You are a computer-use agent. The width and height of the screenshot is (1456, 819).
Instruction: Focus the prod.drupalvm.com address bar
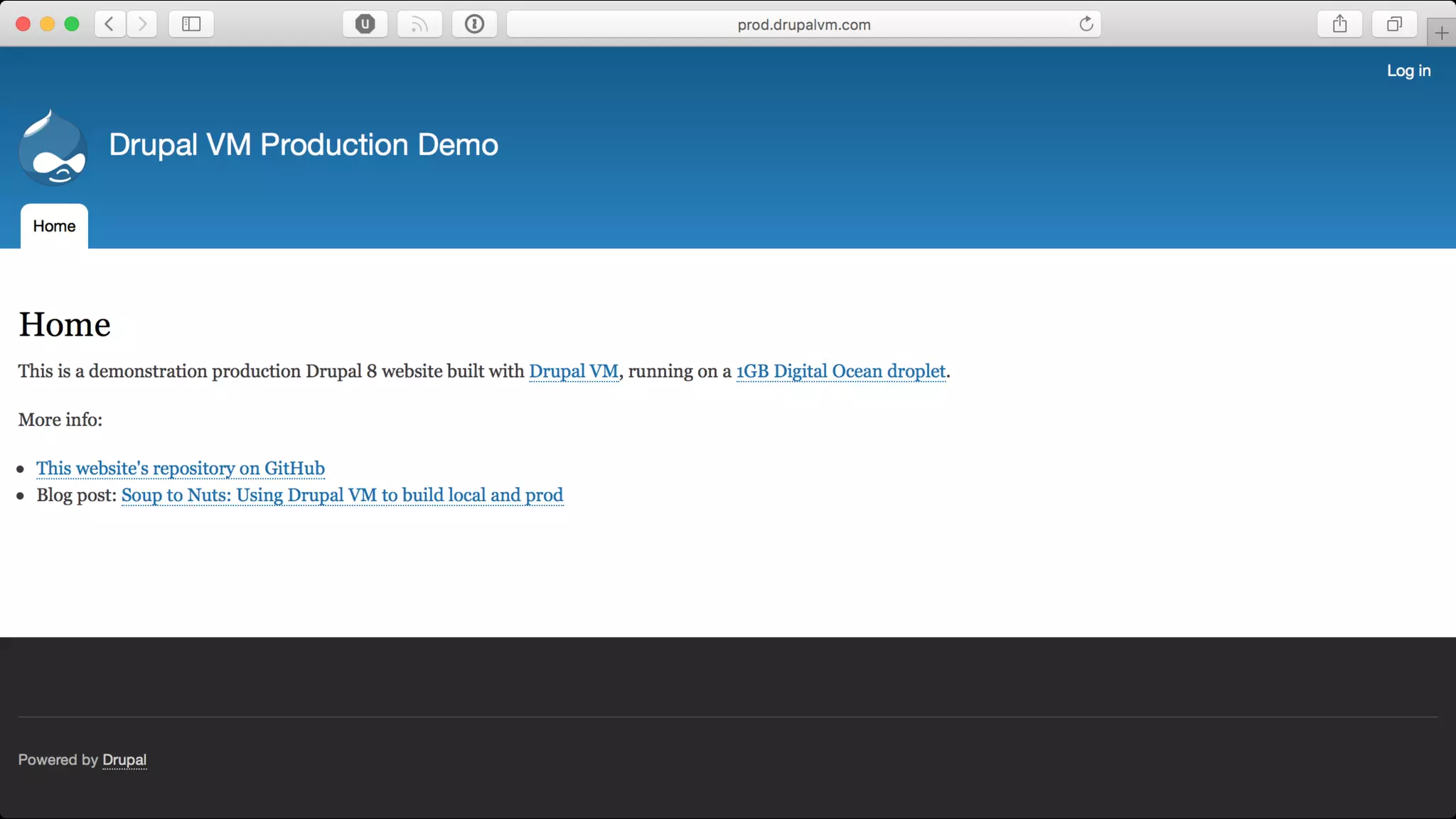click(x=803, y=24)
